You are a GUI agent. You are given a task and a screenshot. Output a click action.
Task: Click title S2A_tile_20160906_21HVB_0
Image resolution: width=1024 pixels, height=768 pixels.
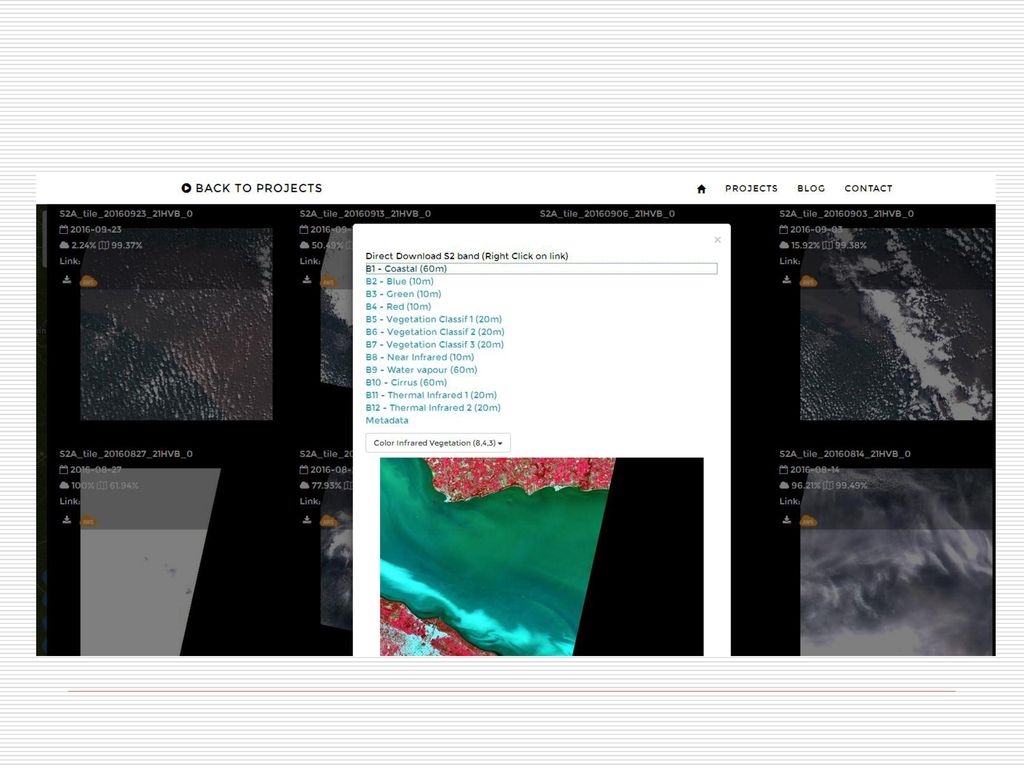(607, 214)
